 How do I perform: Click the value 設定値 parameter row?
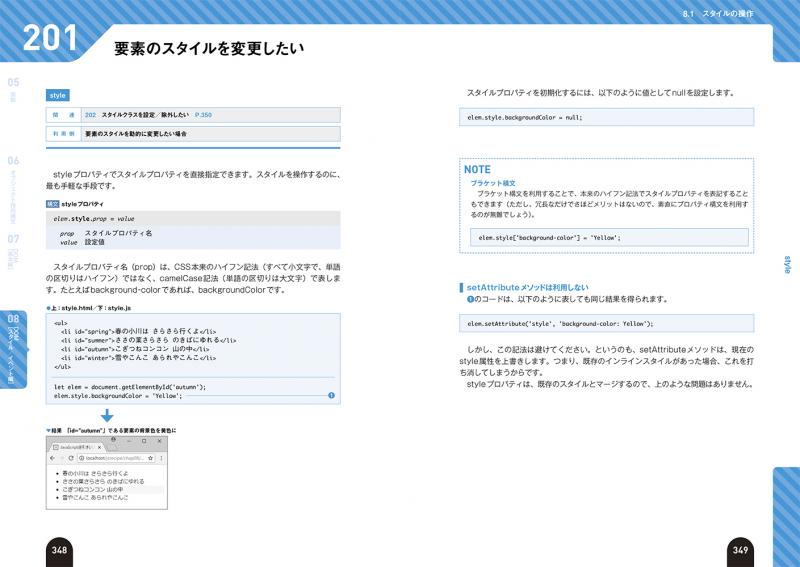pos(82,242)
